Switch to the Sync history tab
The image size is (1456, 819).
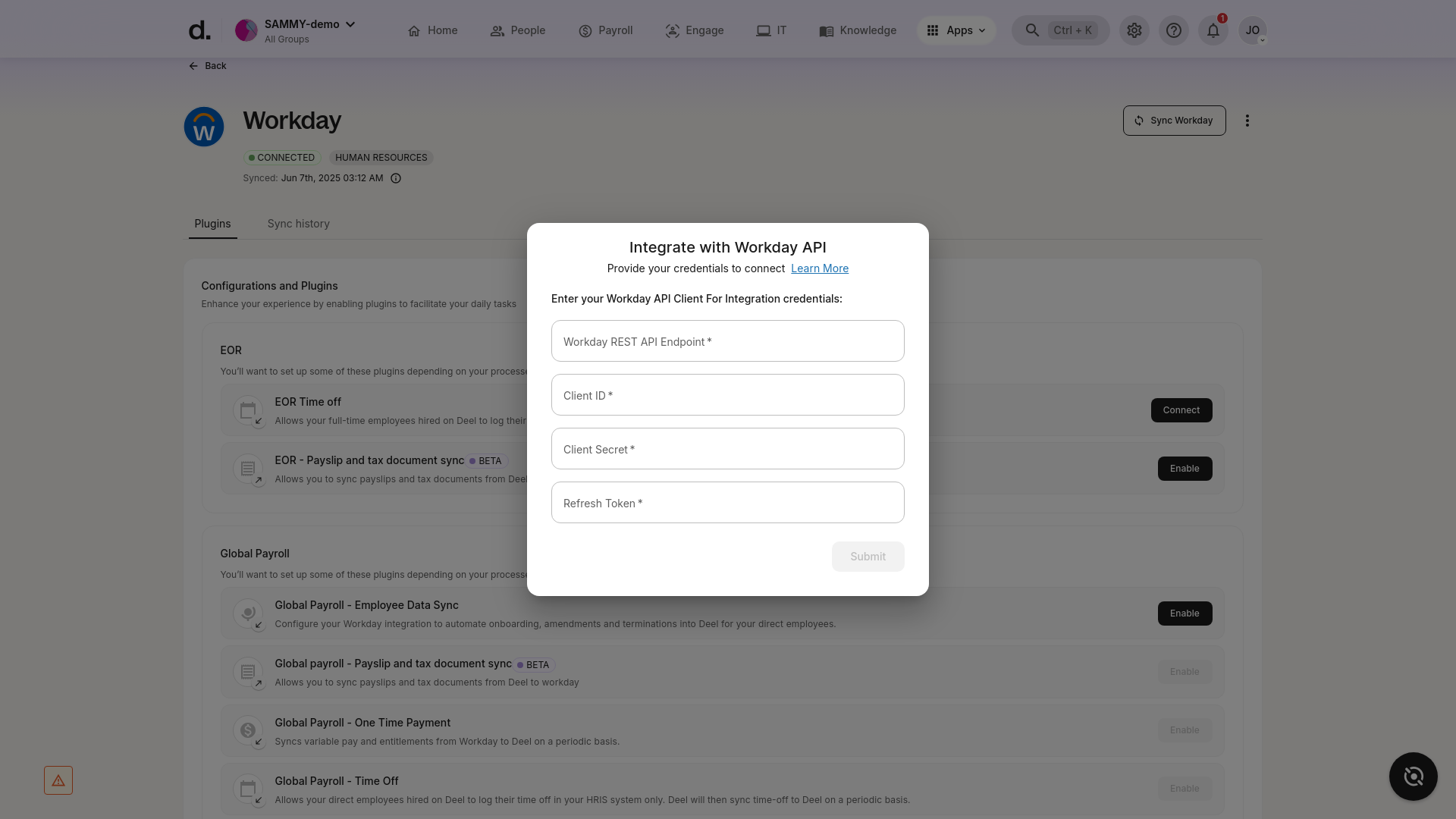[x=298, y=224]
